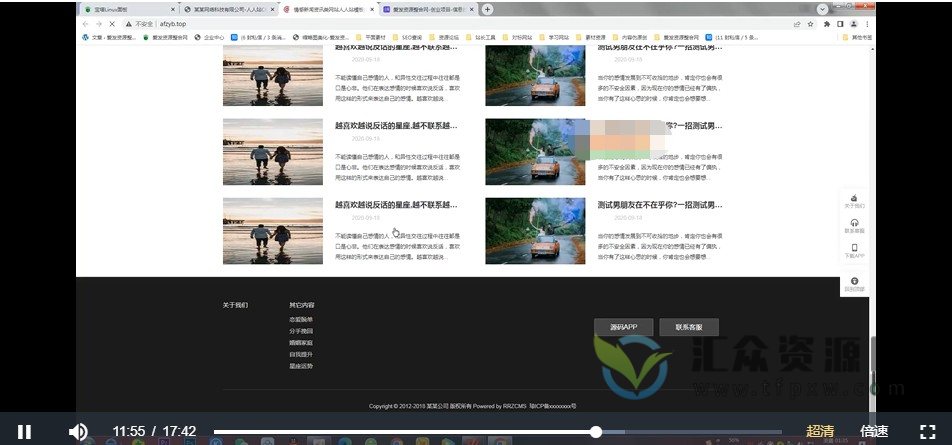Open bottom-row article 测试男朋友在不在乎你
The width and height of the screenshot is (952, 445).
[x=660, y=205]
